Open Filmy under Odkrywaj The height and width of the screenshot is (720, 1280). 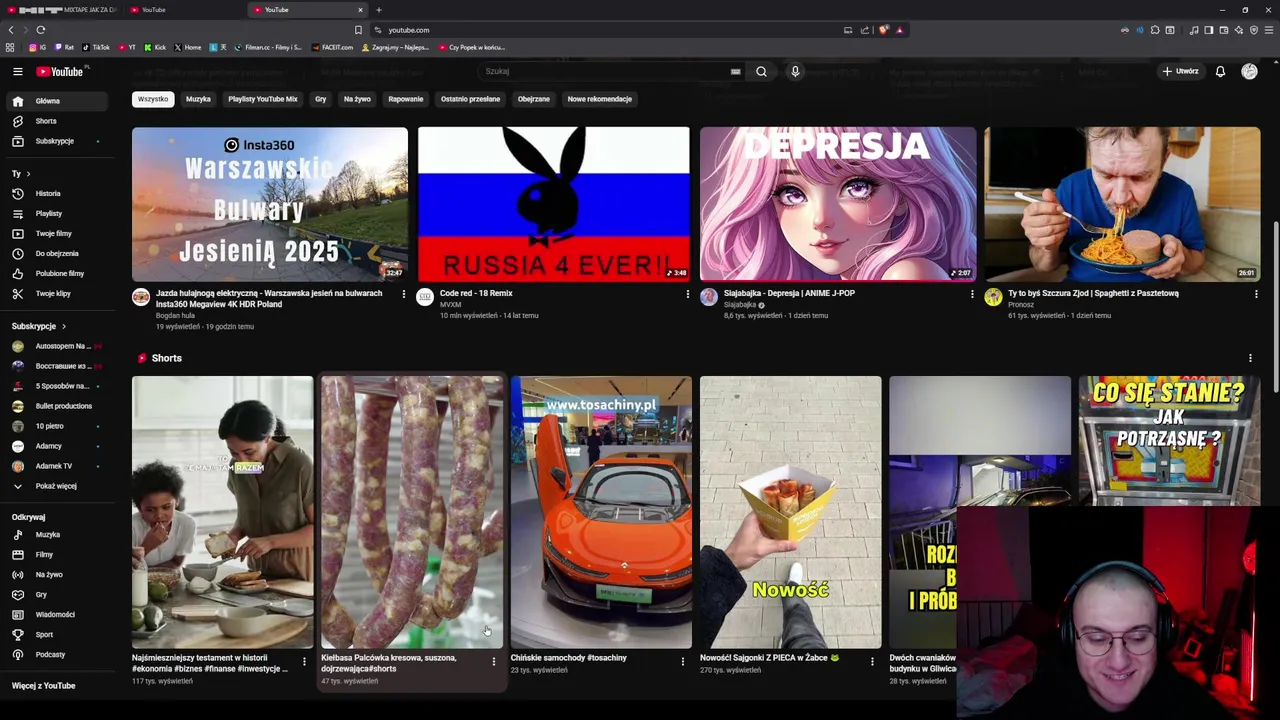pos(57,555)
